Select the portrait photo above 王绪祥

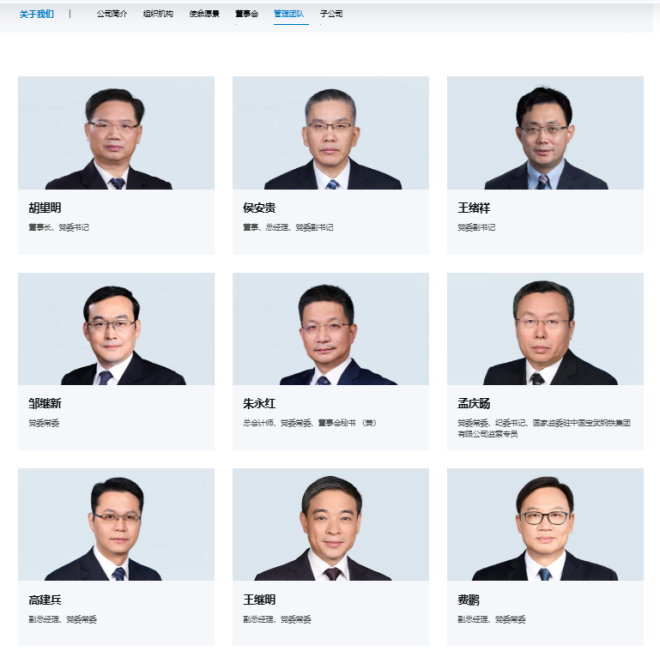(x=545, y=133)
